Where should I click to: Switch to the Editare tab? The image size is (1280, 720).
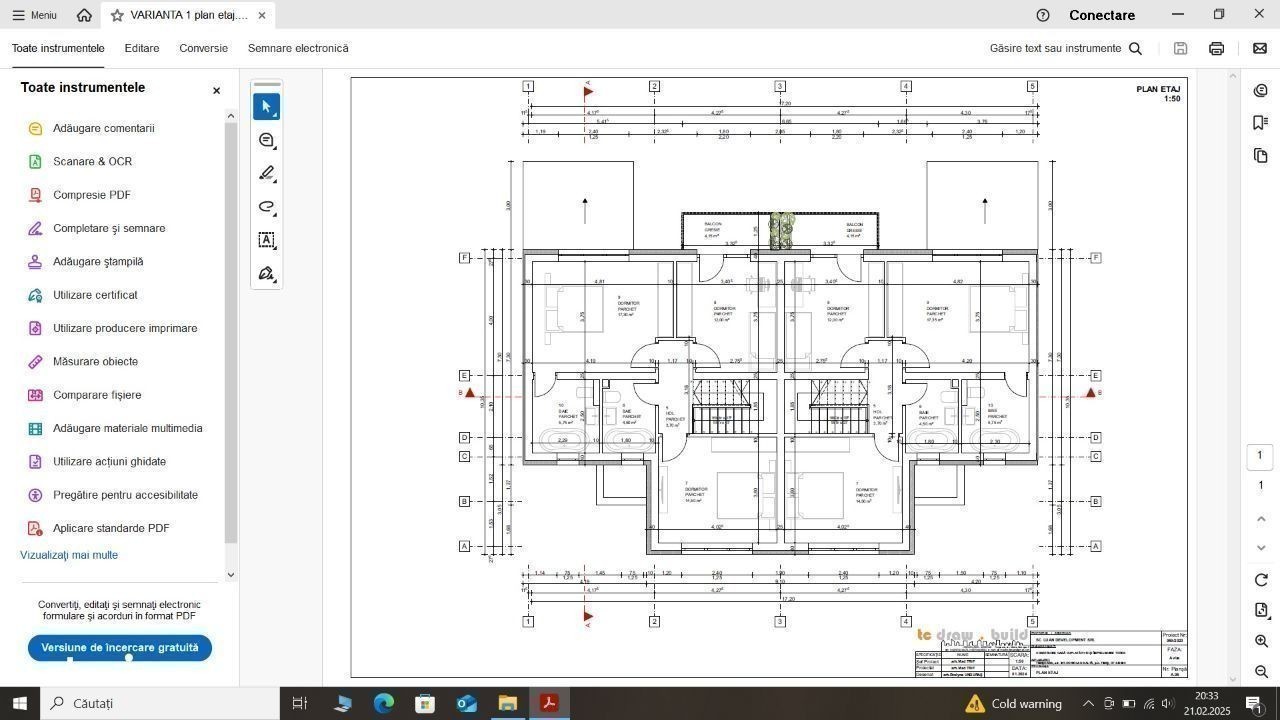(x=142, y=48)
